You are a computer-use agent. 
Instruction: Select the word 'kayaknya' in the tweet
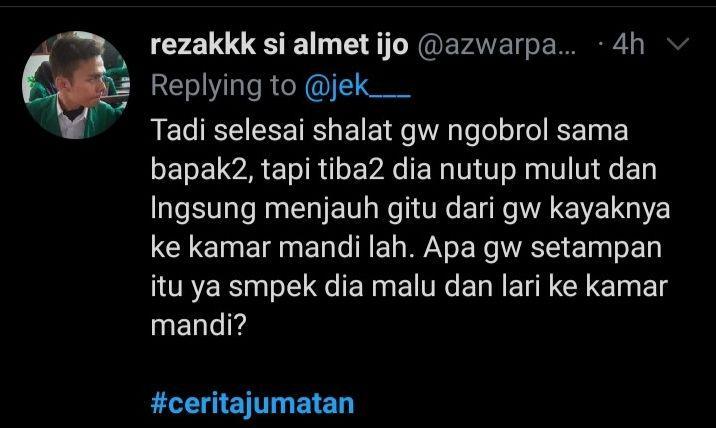(610, 210)
